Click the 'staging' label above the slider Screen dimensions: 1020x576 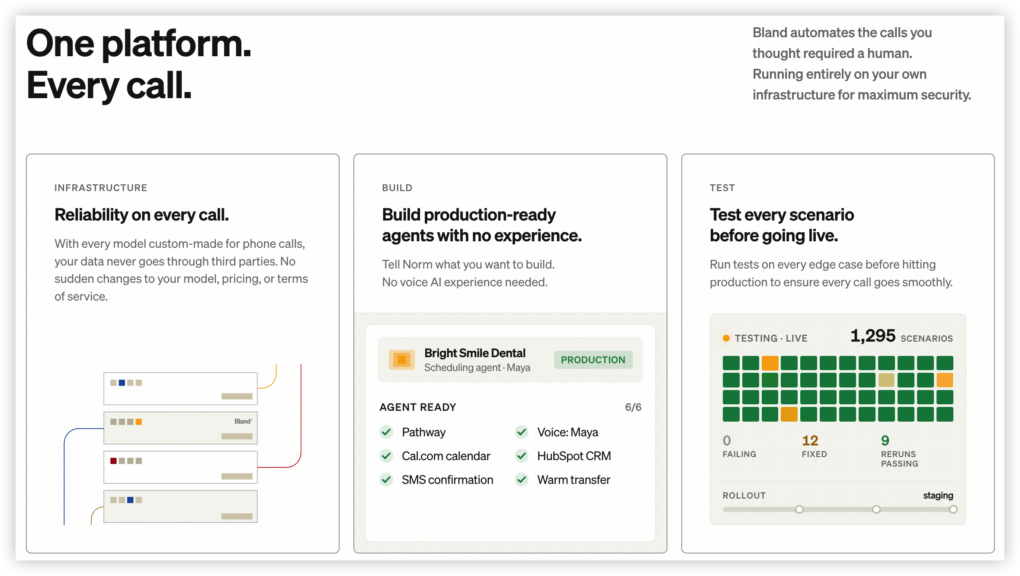pos(938,495)
